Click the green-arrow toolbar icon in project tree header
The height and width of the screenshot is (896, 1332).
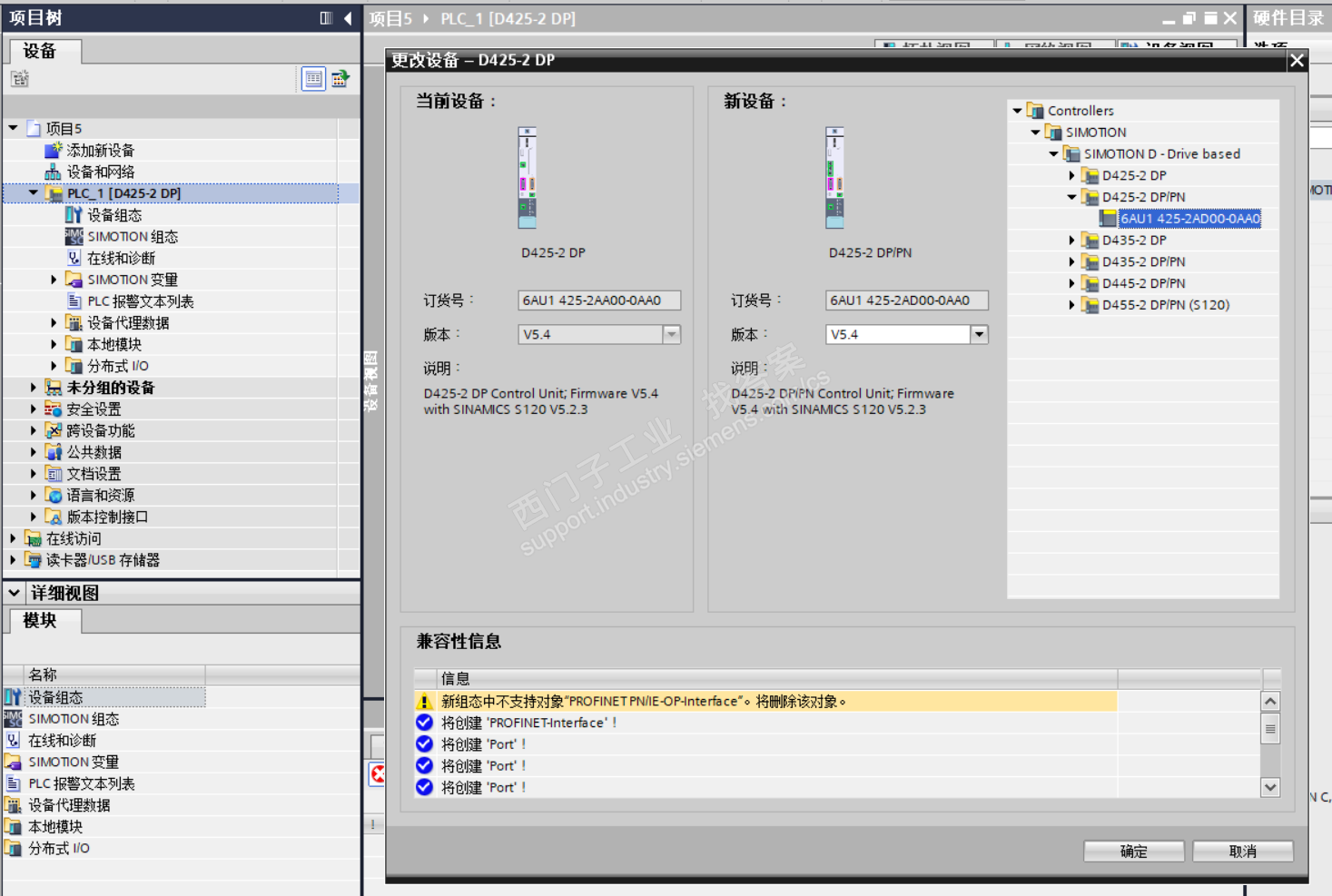(340, 79)
